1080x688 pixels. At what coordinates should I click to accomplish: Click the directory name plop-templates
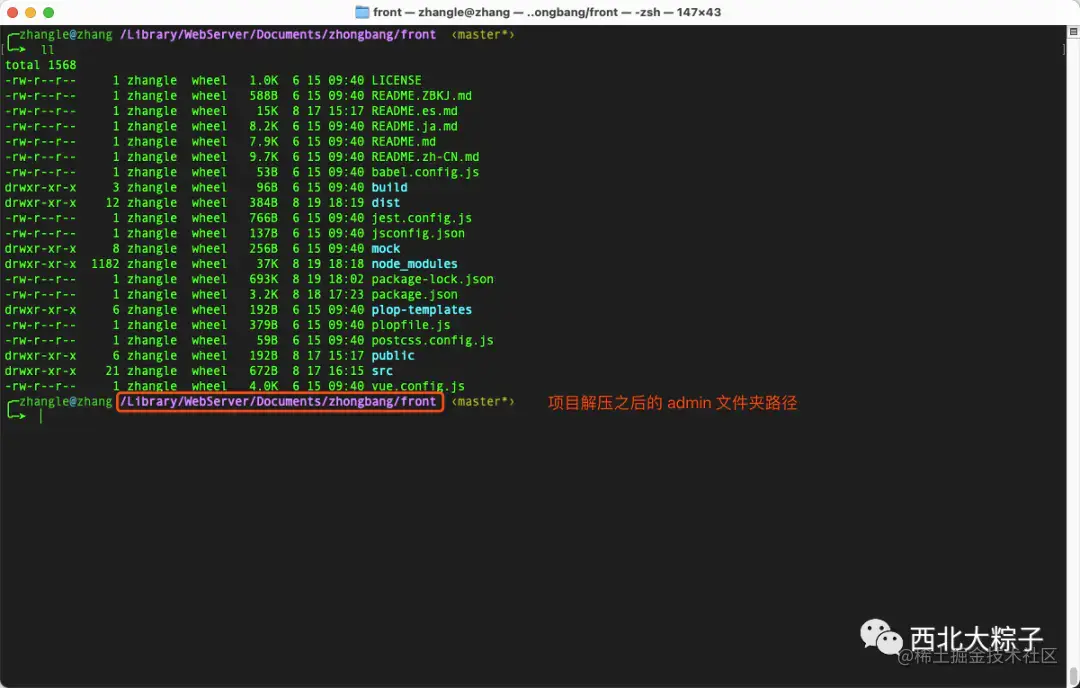pyautogui.click(x=422, y=309)
